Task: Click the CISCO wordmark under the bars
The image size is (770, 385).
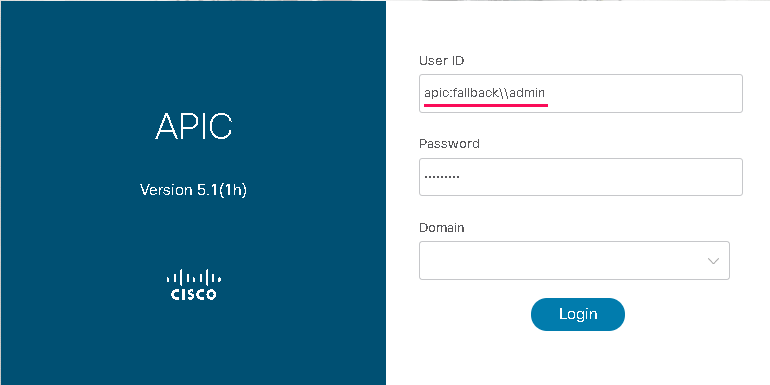Action: coord(193,294)
